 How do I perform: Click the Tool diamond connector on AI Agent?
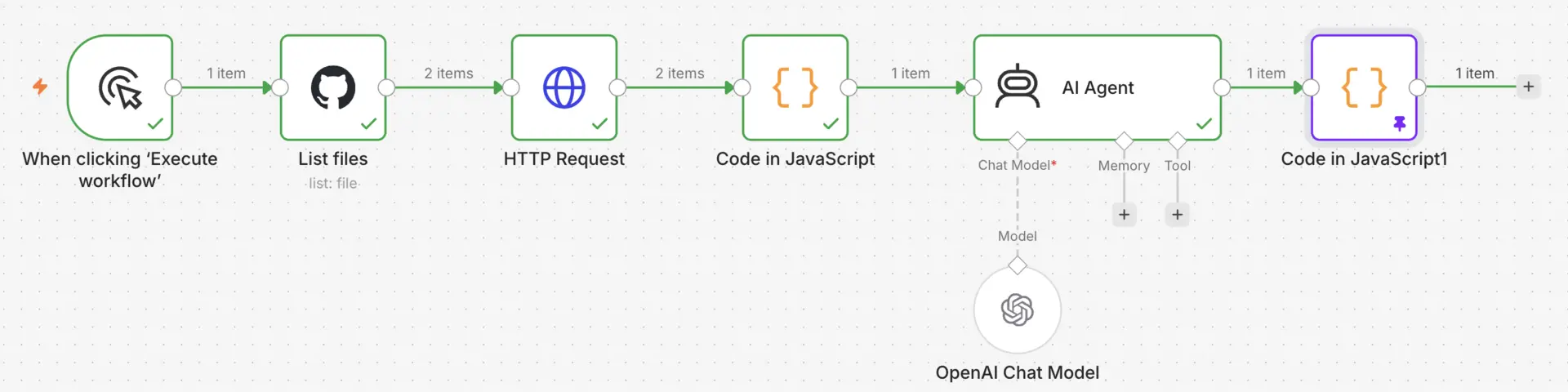pos(1177,140)
